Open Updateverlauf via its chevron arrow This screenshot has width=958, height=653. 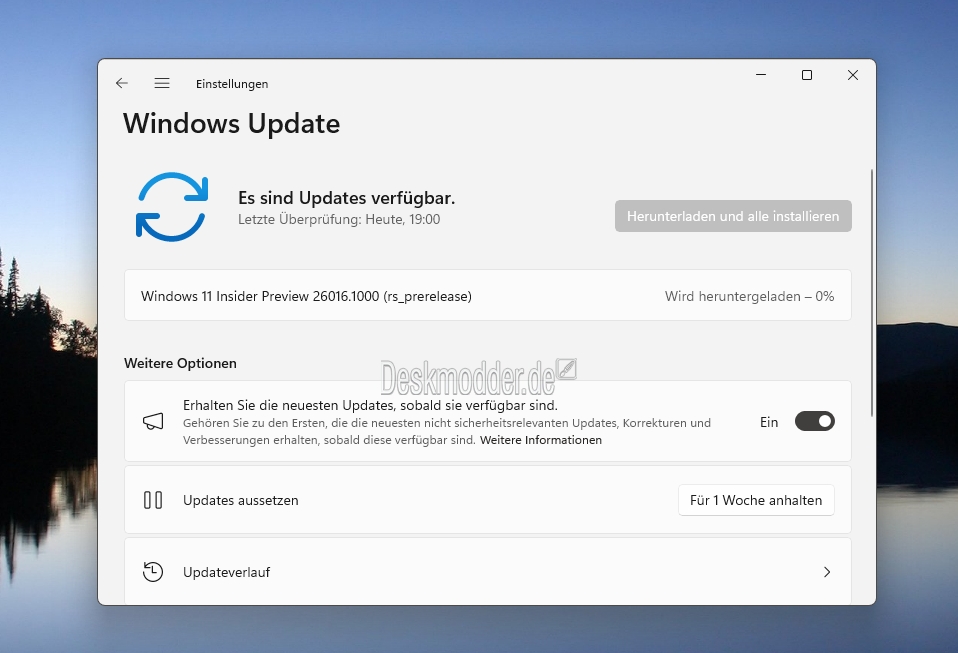[x=827, y=572]
